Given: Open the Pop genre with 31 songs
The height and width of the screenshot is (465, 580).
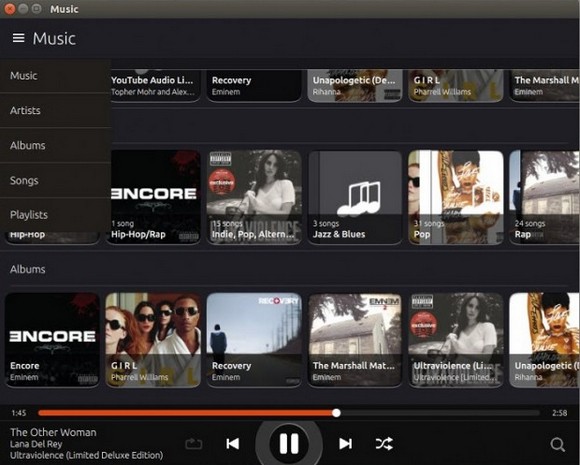Looking at the screenshot, I should (x=456, y=197).
